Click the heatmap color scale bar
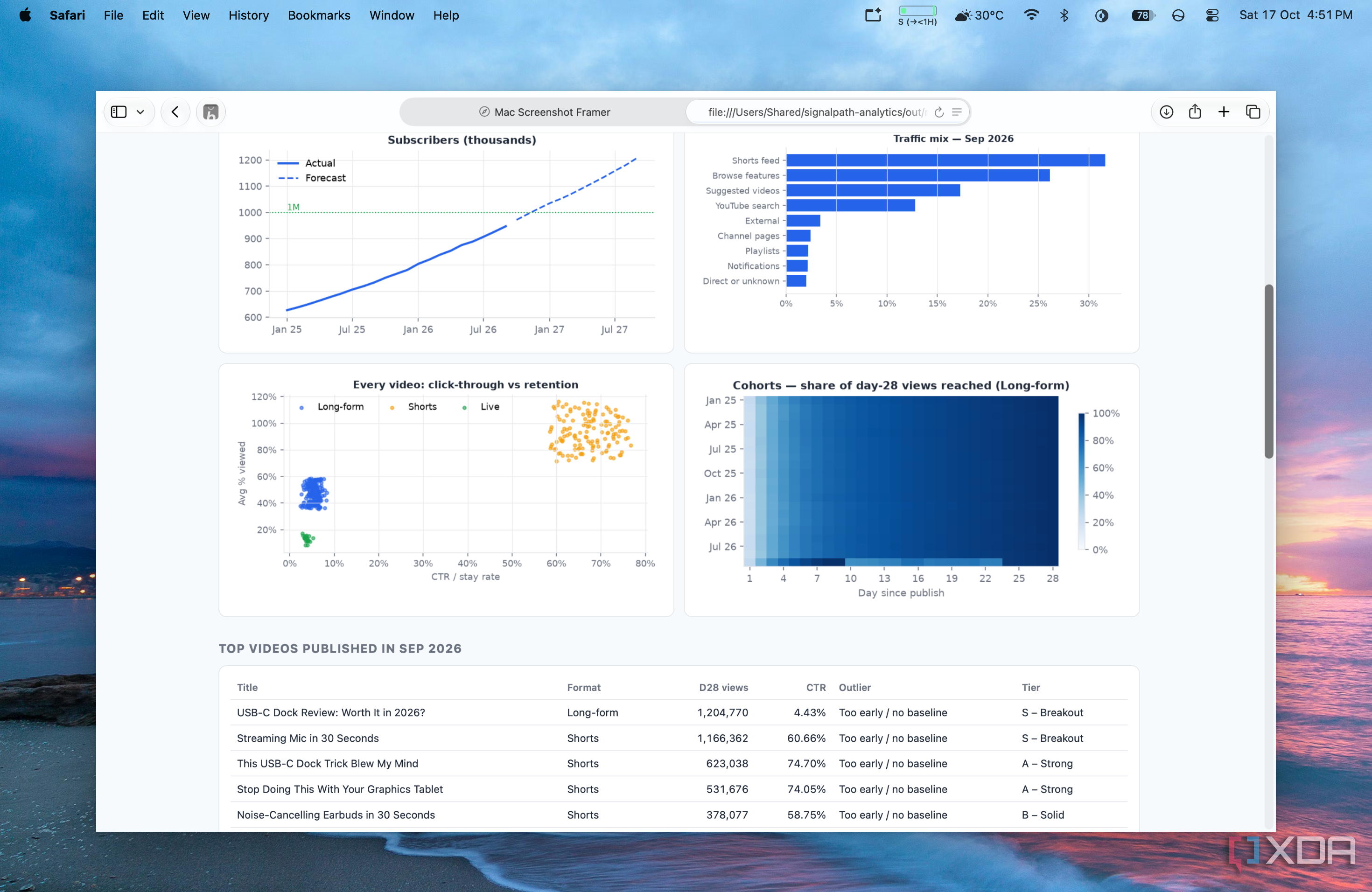 tap(1081, 481)
